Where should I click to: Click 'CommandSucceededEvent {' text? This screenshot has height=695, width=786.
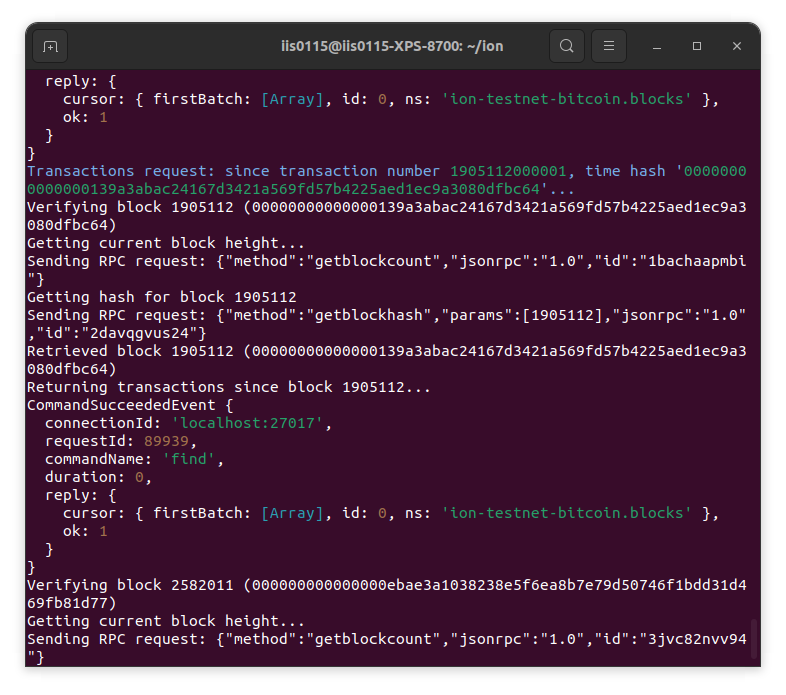(130, 405)
